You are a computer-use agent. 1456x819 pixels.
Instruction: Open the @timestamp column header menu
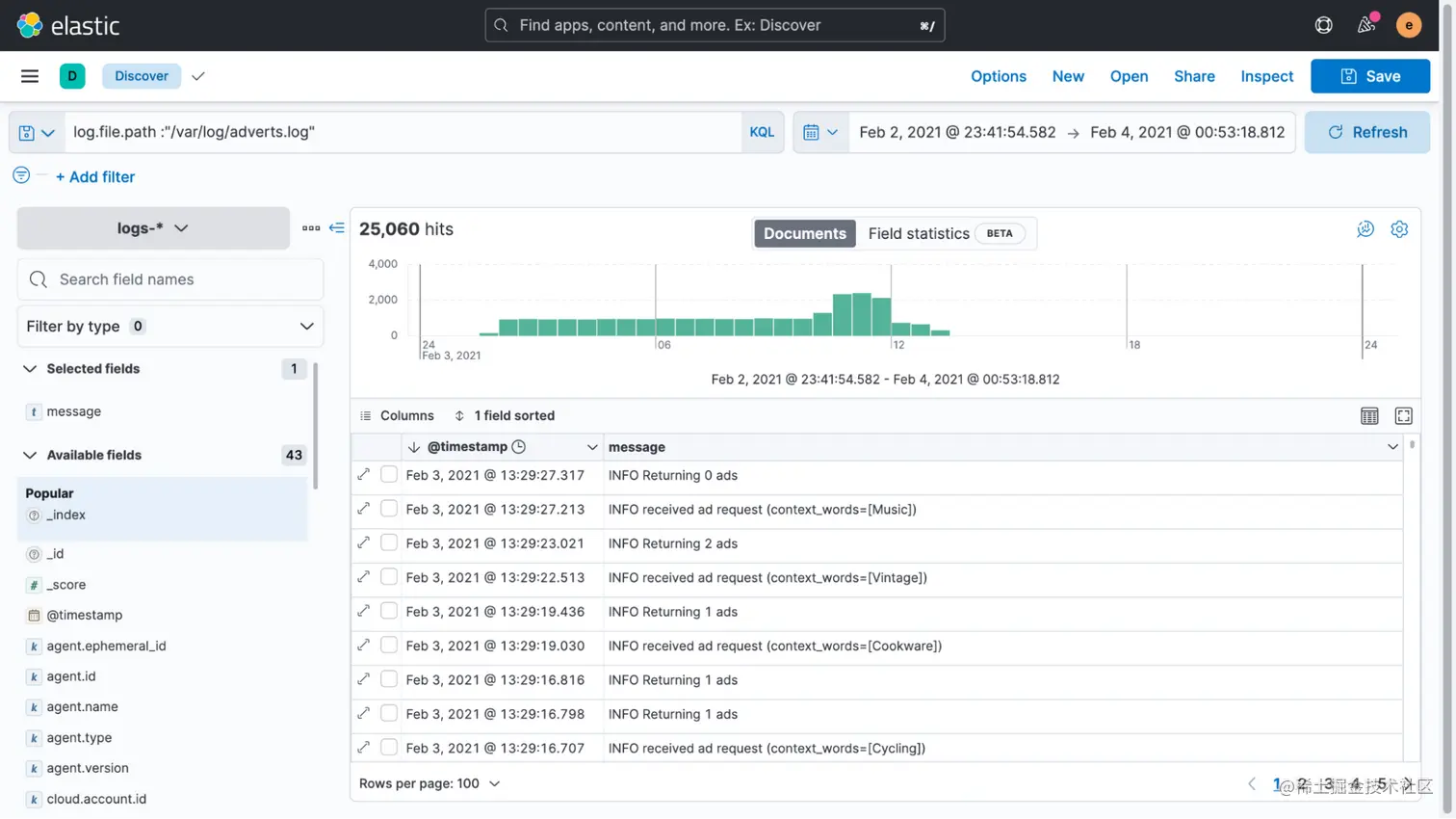click(x=591, y=447)
